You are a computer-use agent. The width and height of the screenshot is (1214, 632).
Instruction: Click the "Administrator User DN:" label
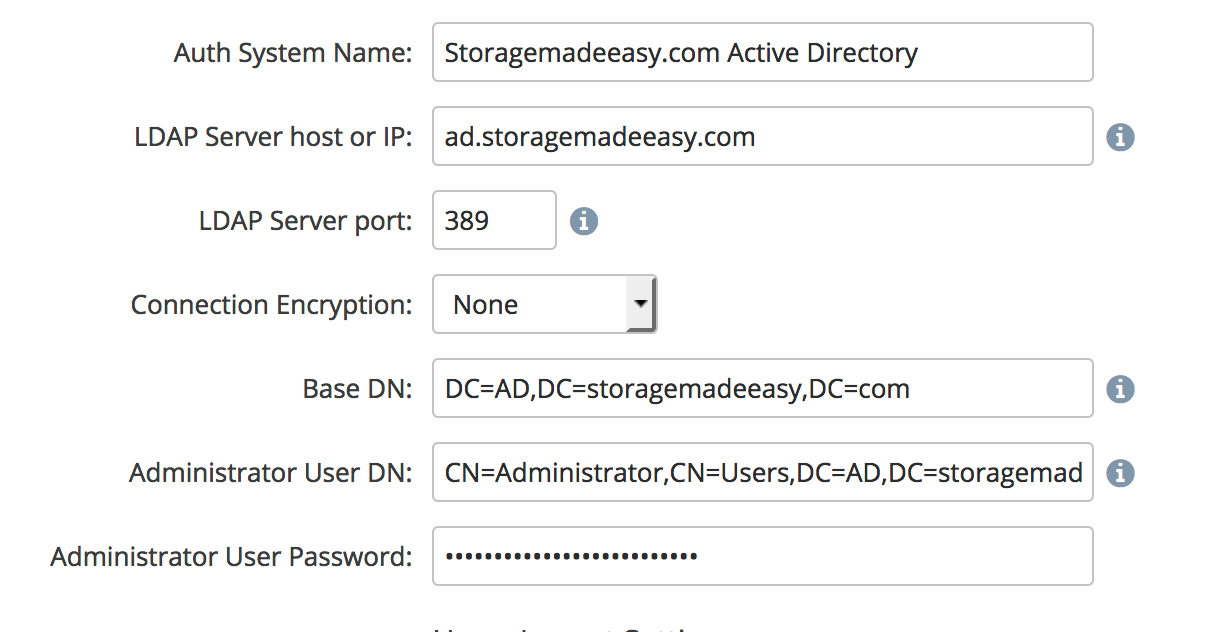click(x=270, y=473)
